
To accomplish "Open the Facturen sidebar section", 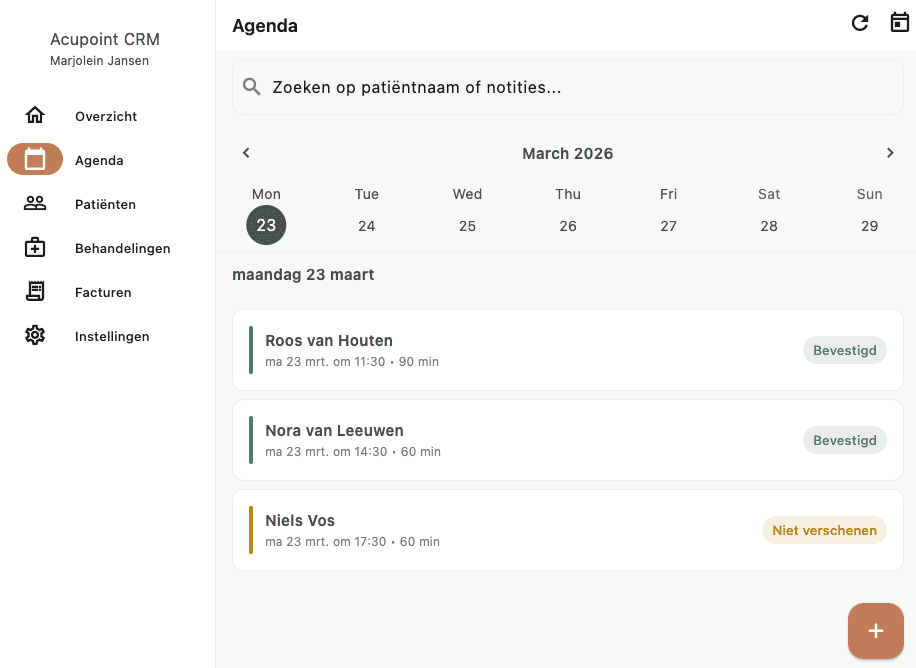I will 103,291.
